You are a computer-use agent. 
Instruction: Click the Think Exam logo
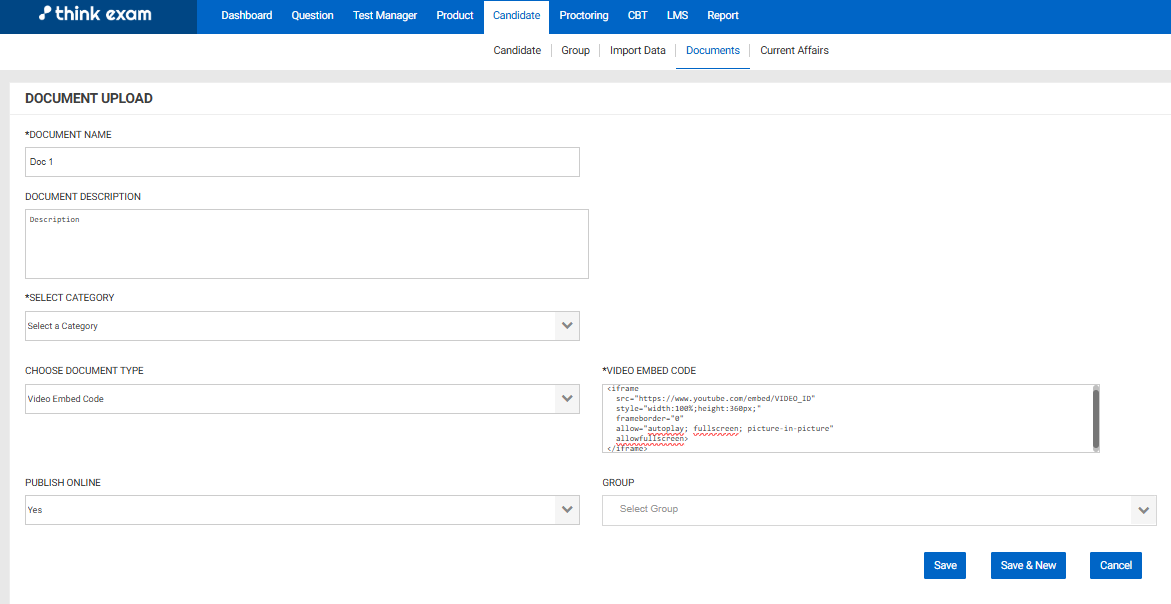click(96, 15)
